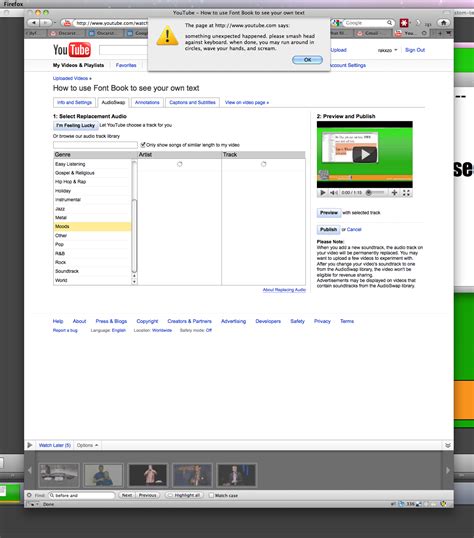Click inside the Google search field
Viewport: 474px width, 538px height.
[x=365, y=23]
